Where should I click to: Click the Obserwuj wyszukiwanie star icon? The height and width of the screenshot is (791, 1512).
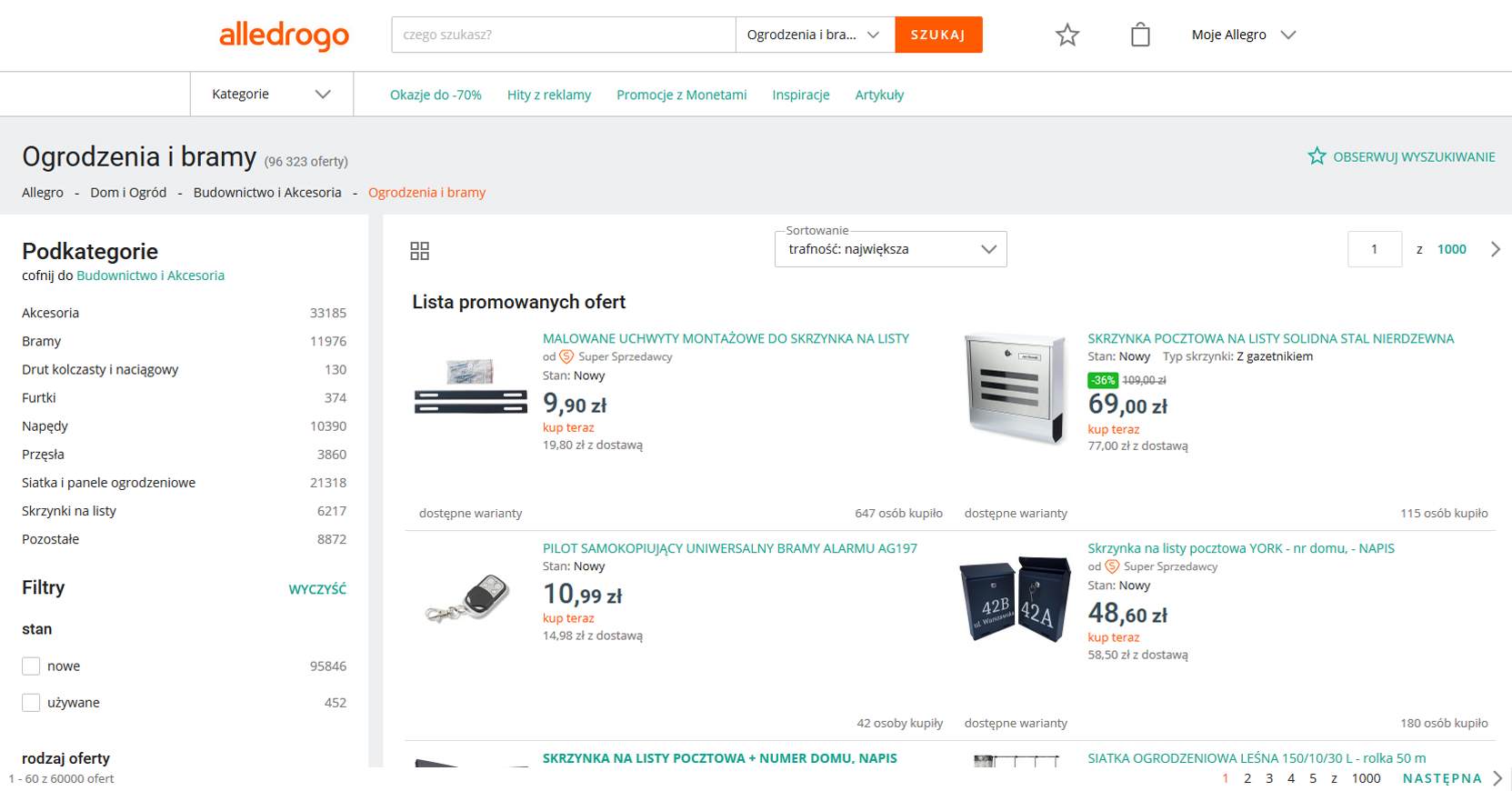point(1316,155)
